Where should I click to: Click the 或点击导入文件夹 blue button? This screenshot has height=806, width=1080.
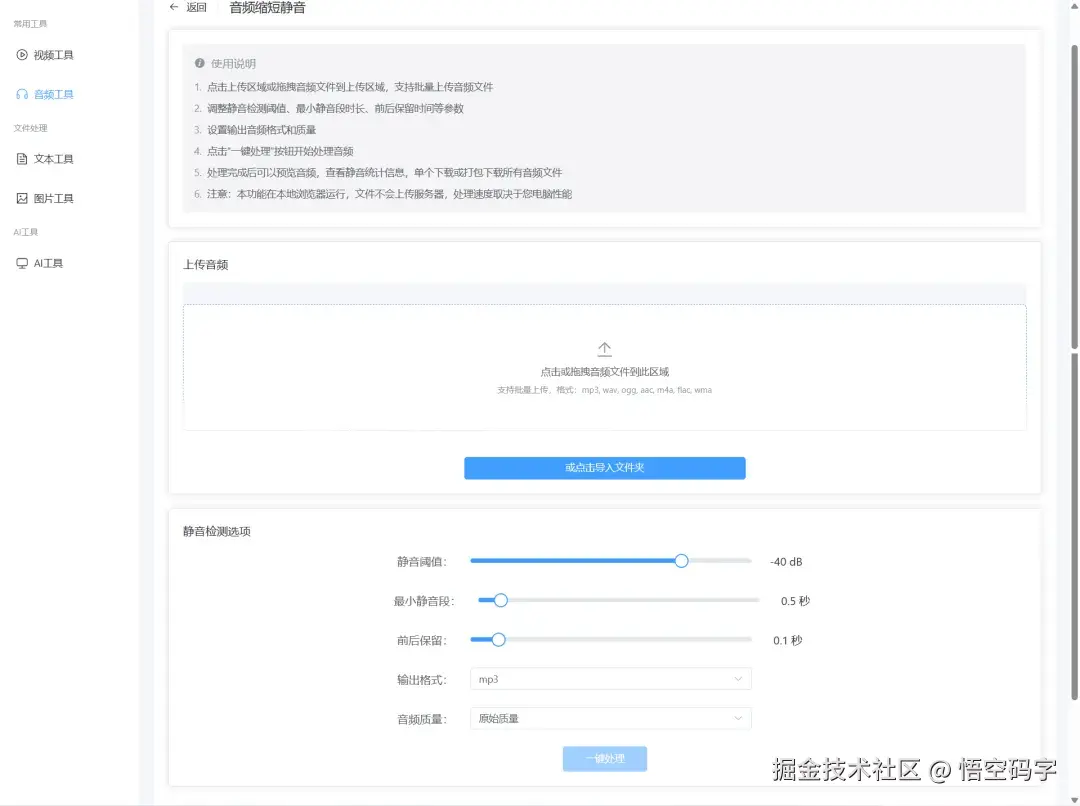click(604, 467)
